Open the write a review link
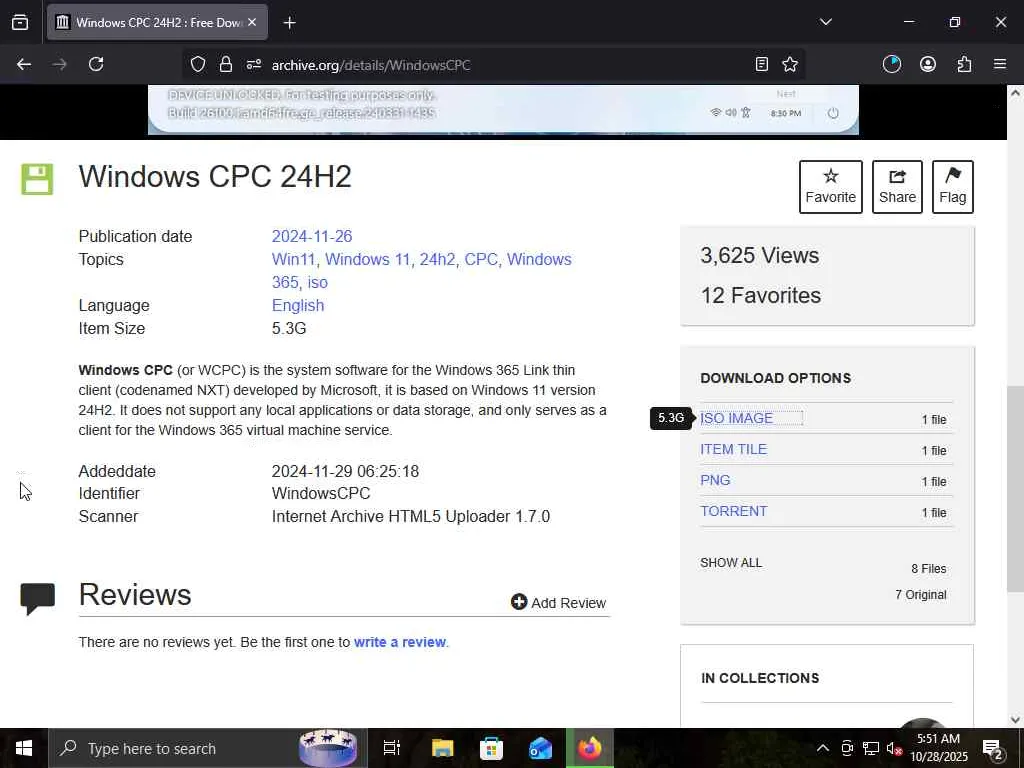 [x=400, y=642]
